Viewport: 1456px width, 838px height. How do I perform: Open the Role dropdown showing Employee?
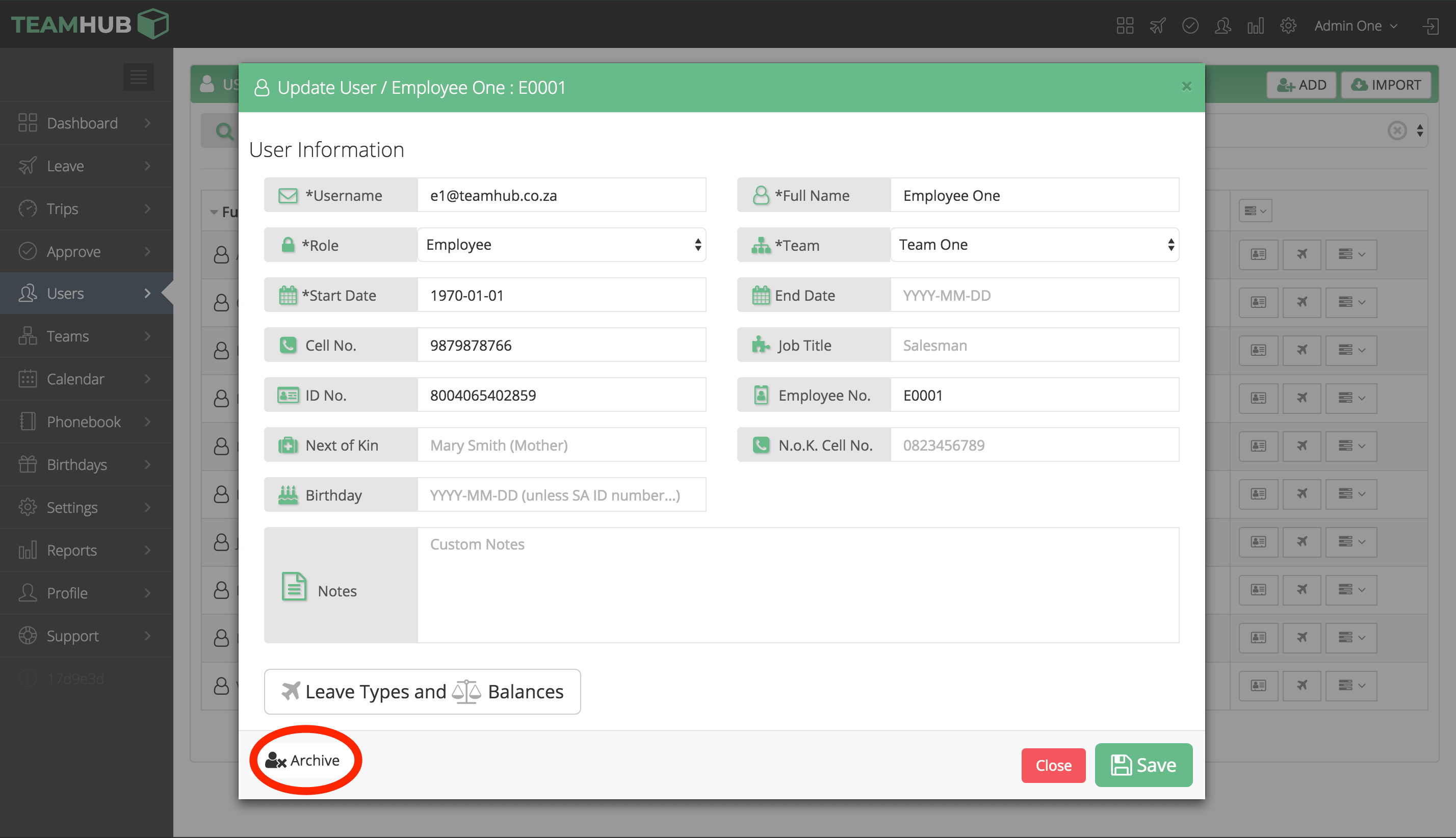[561, 245]
